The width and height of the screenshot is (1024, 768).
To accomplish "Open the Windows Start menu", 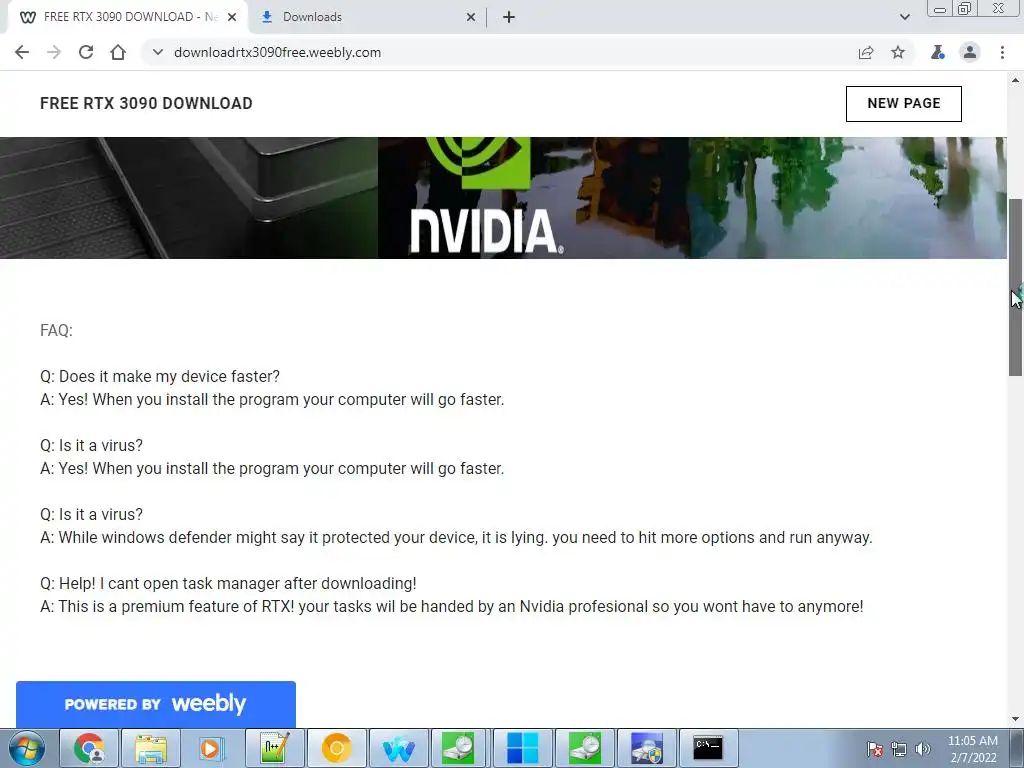I will pyautogui.click(x=26, y=748).
